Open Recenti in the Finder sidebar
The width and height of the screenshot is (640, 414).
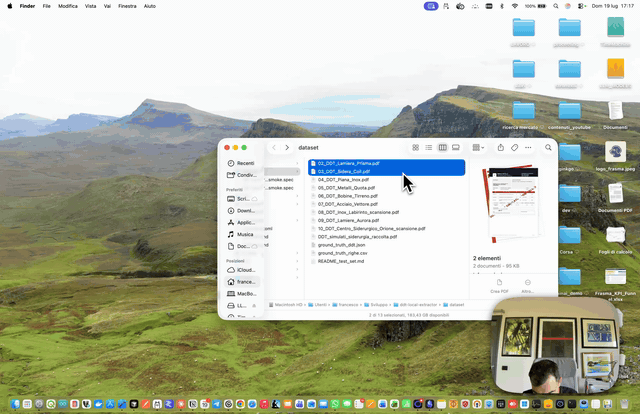pyautogui.click(x=242, y=163)
